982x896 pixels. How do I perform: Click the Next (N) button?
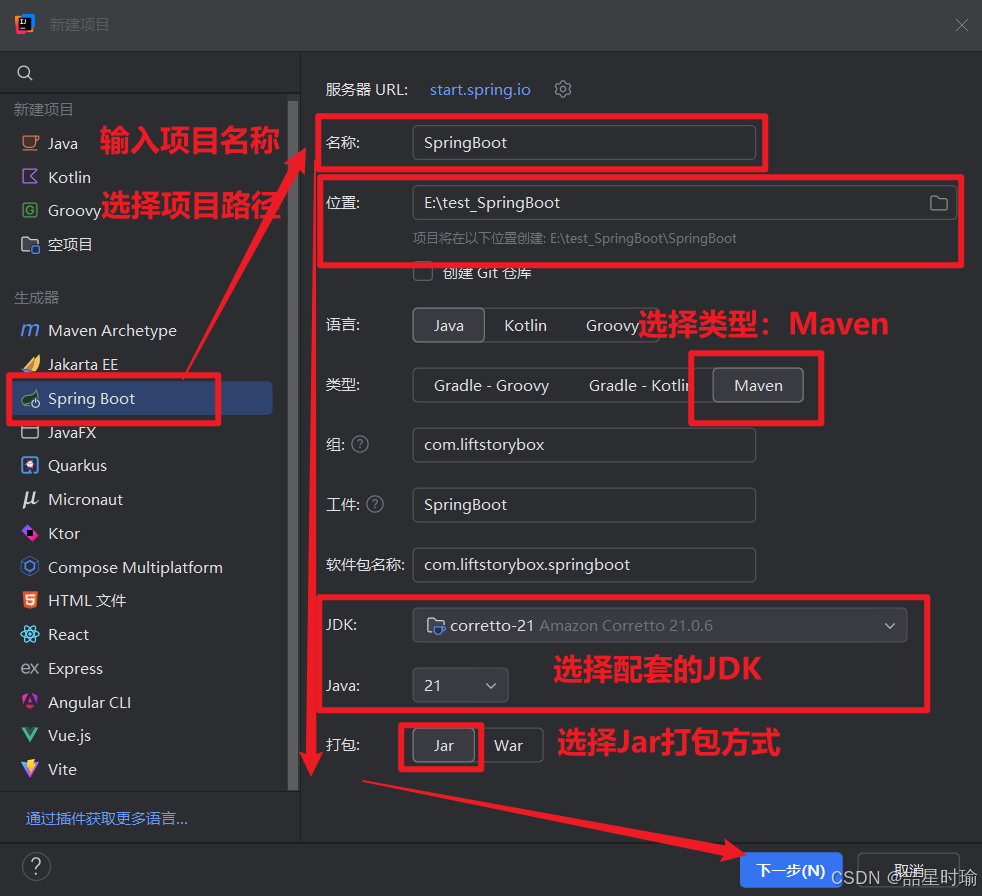tap(791, 870)
